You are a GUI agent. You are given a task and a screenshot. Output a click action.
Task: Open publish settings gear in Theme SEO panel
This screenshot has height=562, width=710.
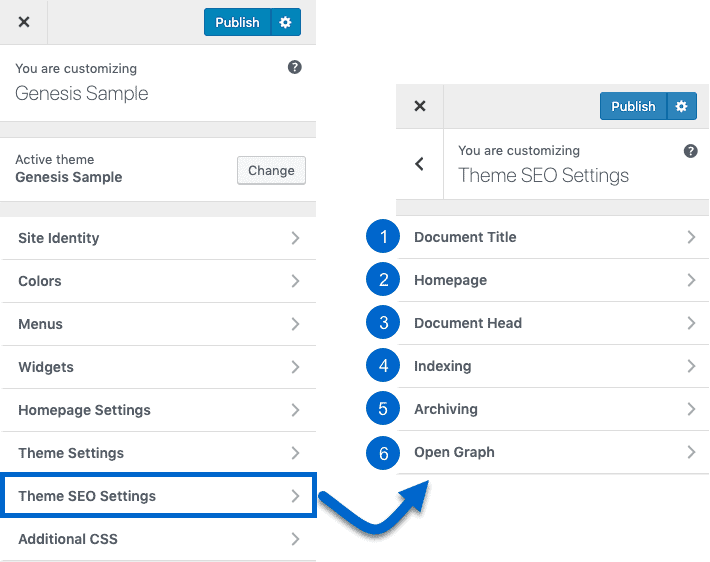681,106
